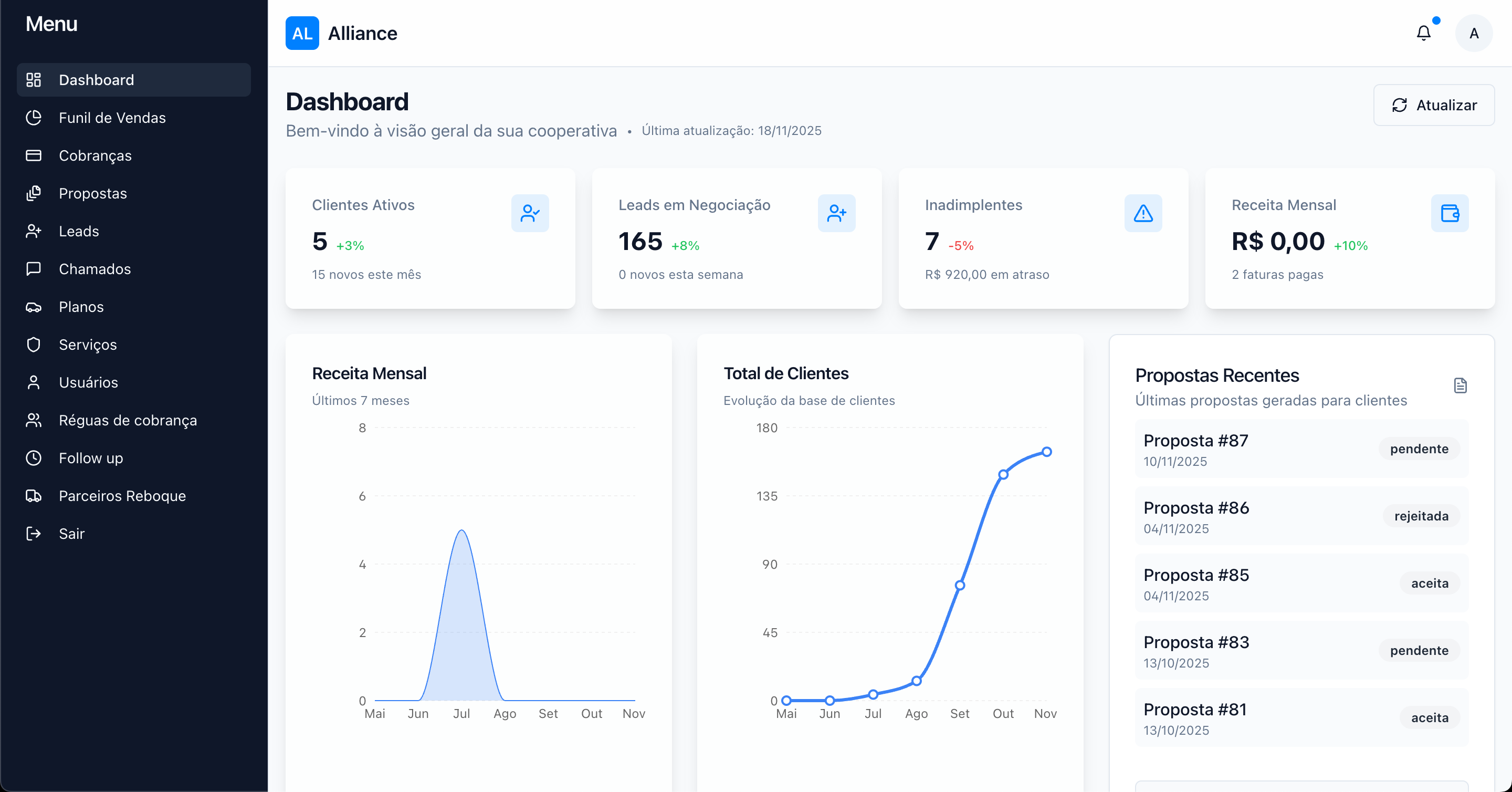
Task: Click the Cobranças credit card icon
Action: point(34,155)
